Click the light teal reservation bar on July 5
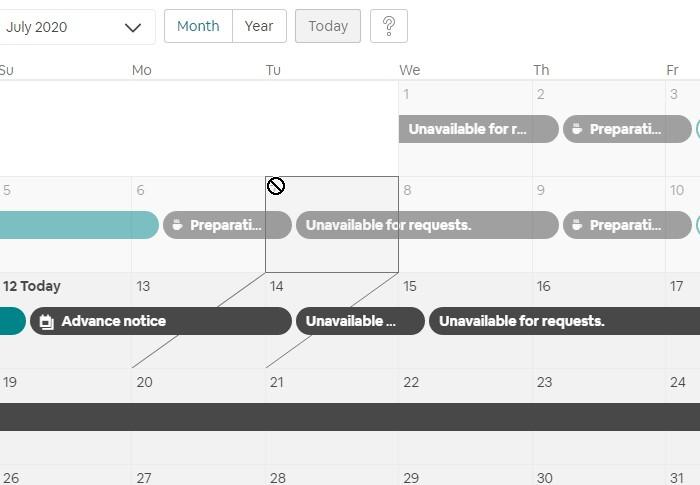This screenshot has width=700, height=485. [78, 225]
